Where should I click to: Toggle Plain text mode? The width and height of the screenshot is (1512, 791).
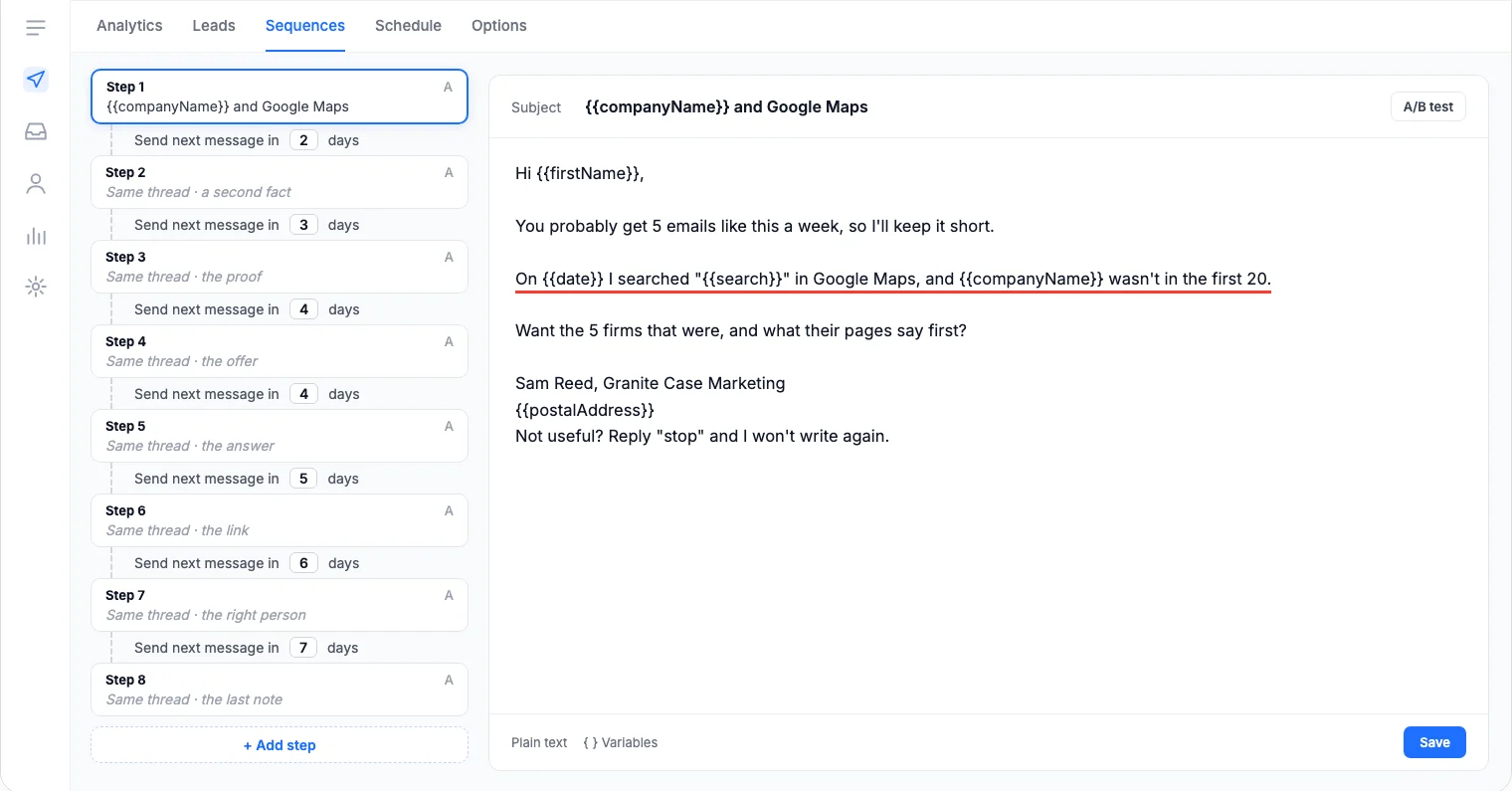[539, 742]
